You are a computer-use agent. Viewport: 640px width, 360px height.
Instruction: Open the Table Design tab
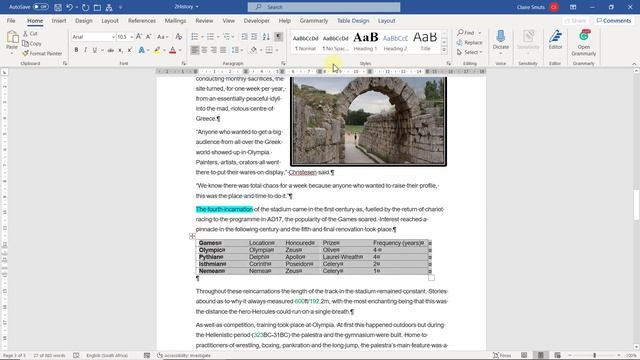(x=353, y=20)
